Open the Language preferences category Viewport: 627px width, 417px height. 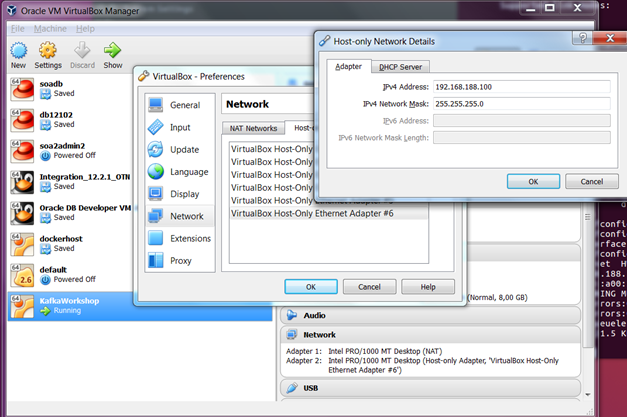180,172
